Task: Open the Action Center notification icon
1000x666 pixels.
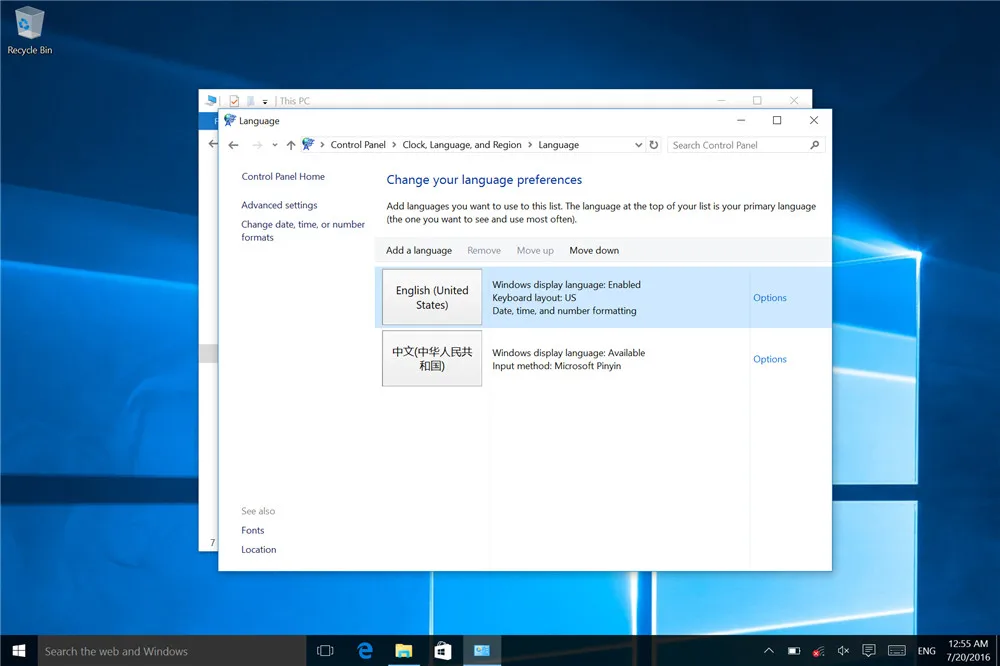Action: [x=869, y=651]
